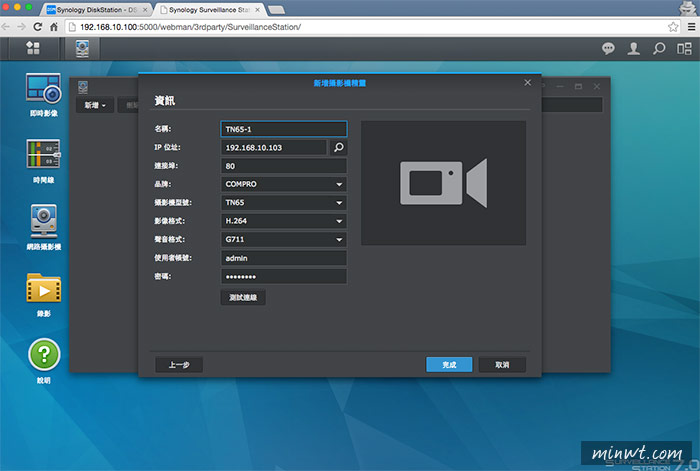Screen dimensions: 700x471
Task: Go to browser home page
Action: [54, 27]
